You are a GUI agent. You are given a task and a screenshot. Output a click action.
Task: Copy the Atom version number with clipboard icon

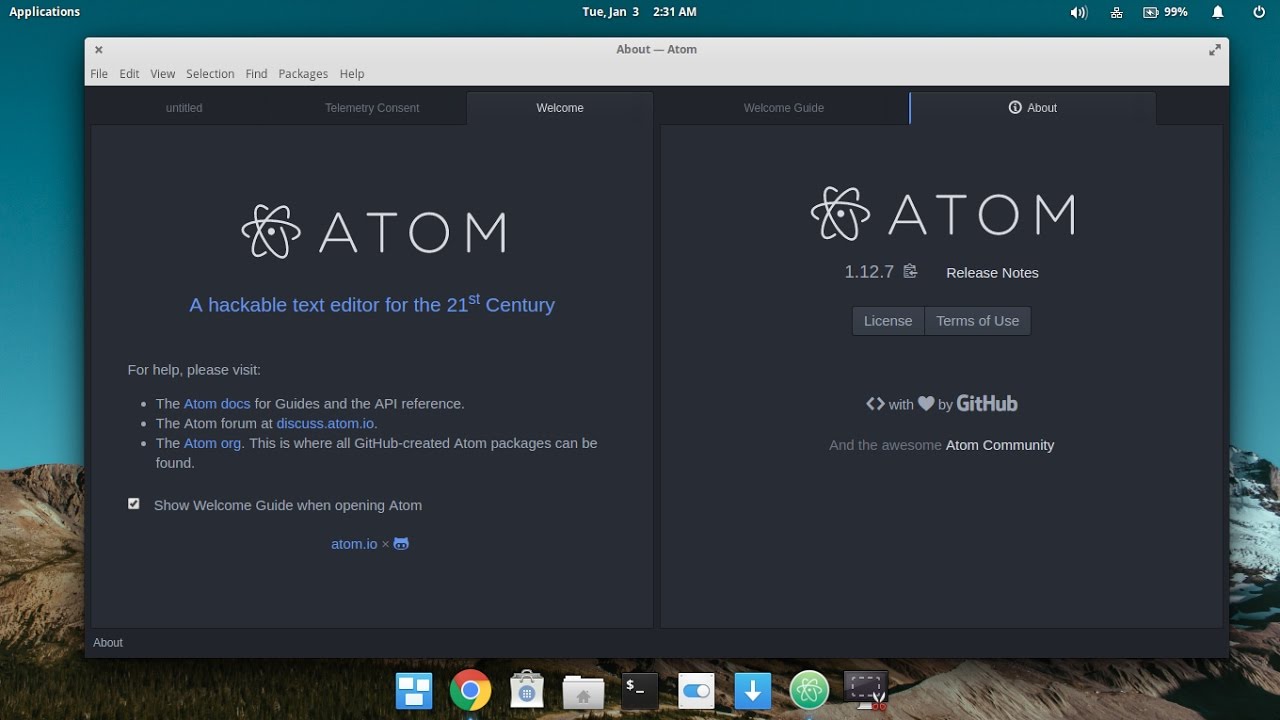[910, 271]
